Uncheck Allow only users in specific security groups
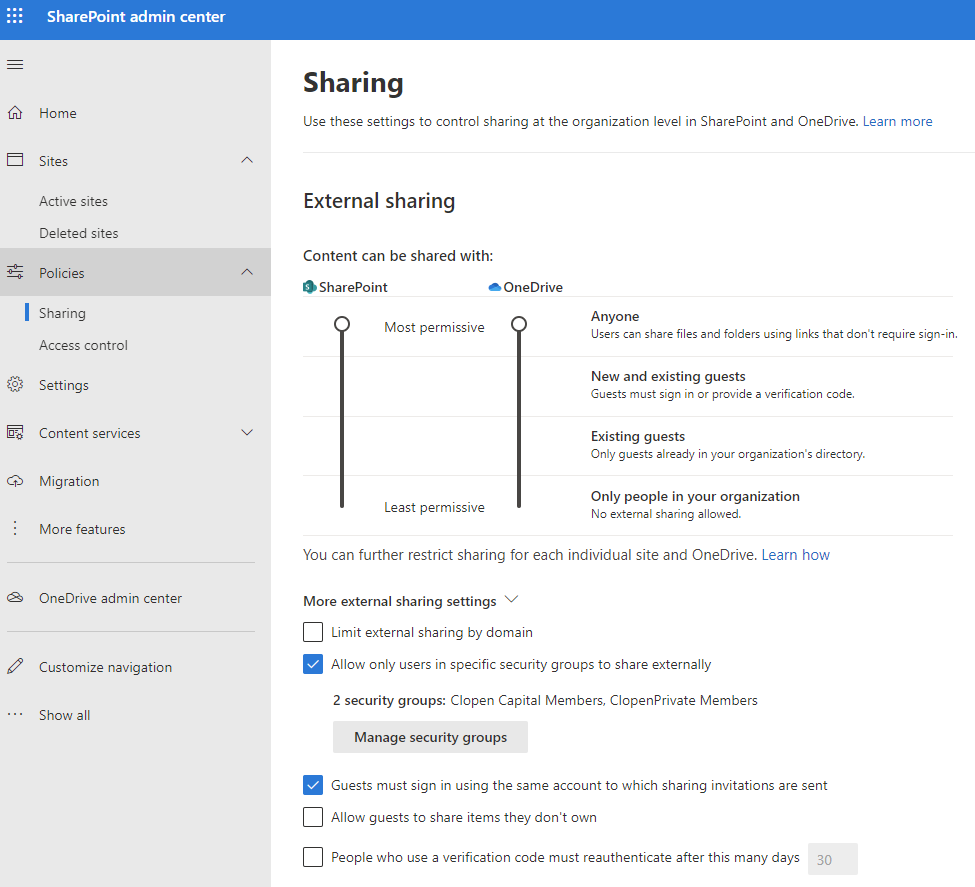This screenshot has height=887, width=975. 313,664
